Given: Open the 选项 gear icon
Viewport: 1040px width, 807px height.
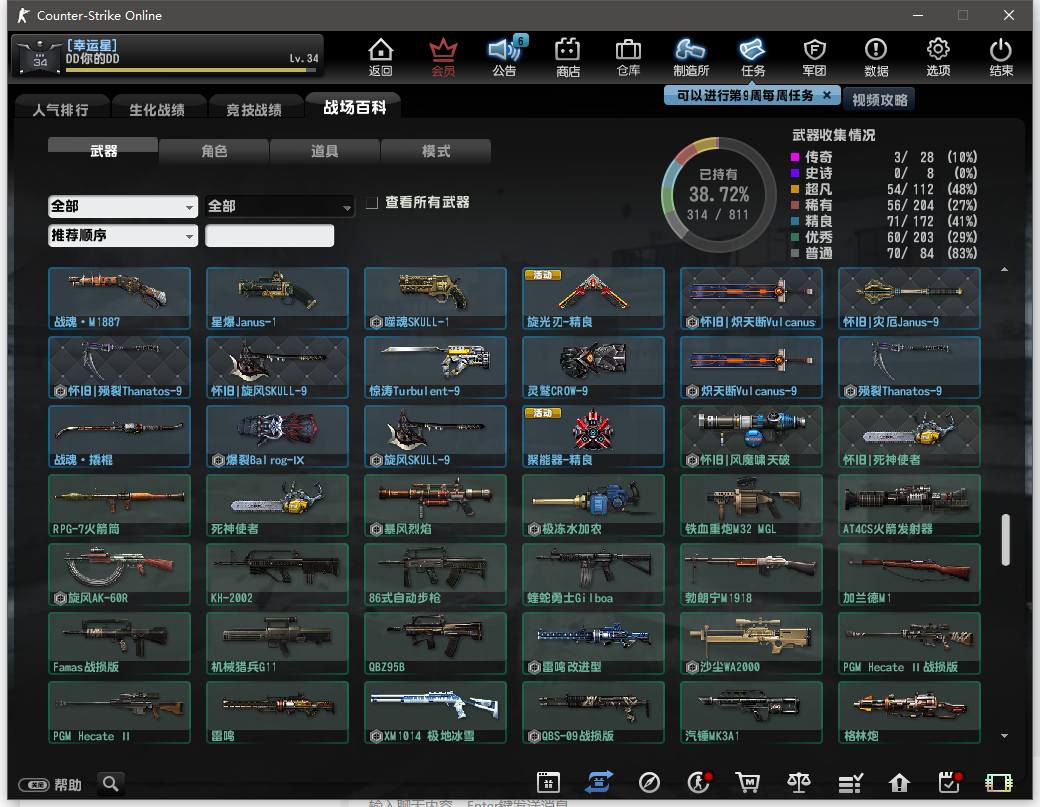Looking at the screenshot, I should click(939, 57).
